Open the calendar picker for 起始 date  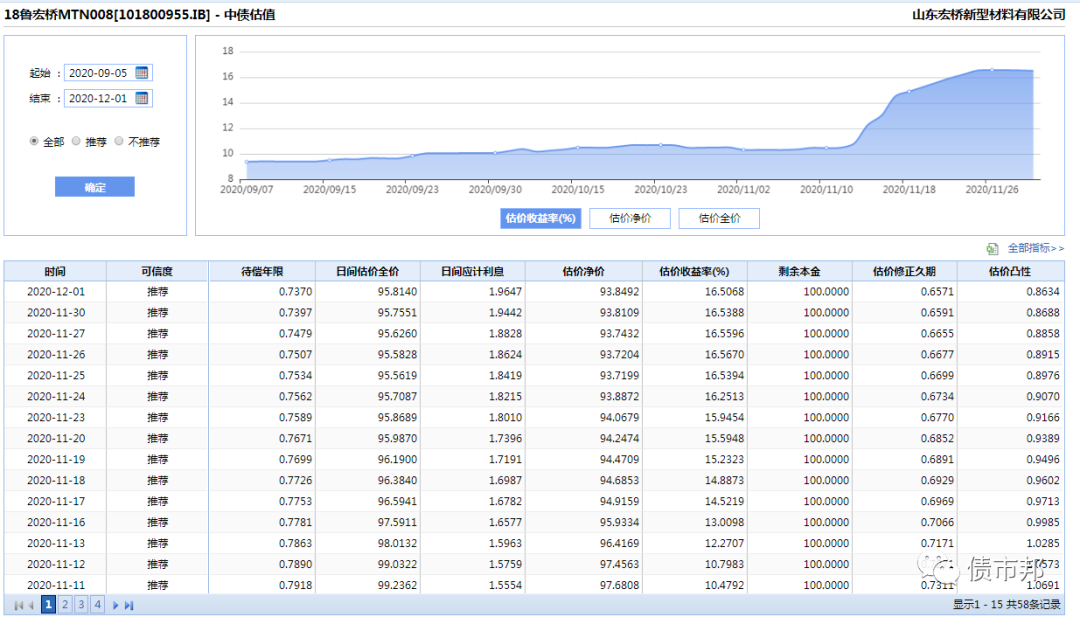142,73
